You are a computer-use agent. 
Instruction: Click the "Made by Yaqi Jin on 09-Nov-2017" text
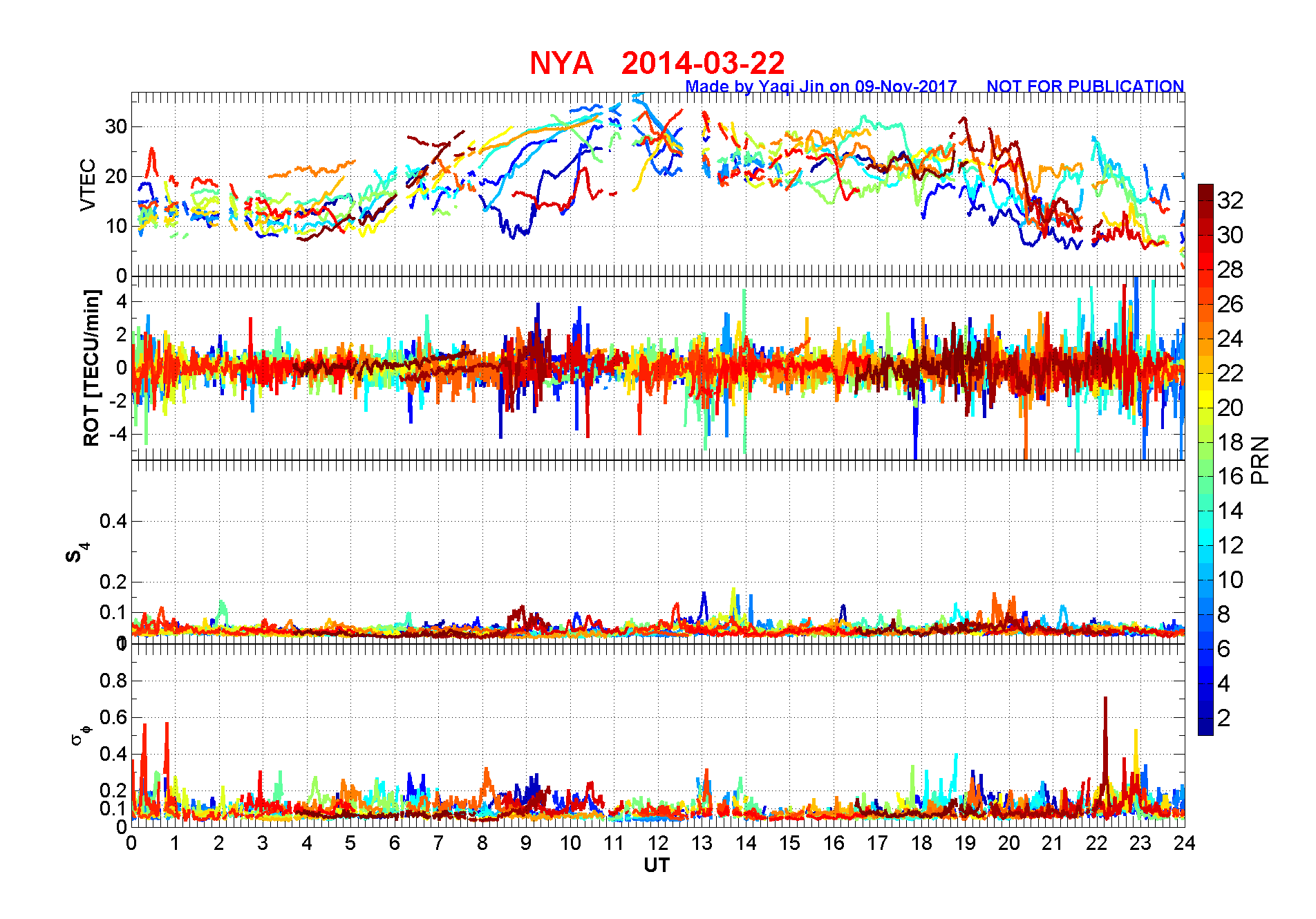tap(821, 86)
